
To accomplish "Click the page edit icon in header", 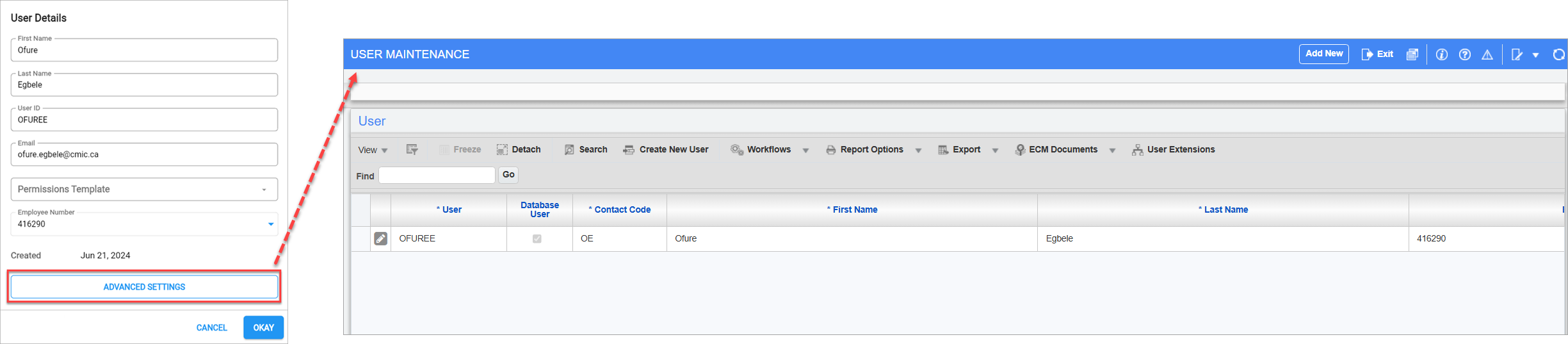I will 1517,54.
